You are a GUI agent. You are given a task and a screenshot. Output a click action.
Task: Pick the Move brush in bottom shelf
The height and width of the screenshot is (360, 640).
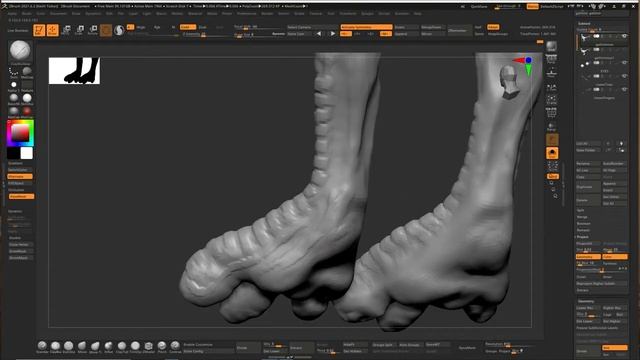click(82, 346)
